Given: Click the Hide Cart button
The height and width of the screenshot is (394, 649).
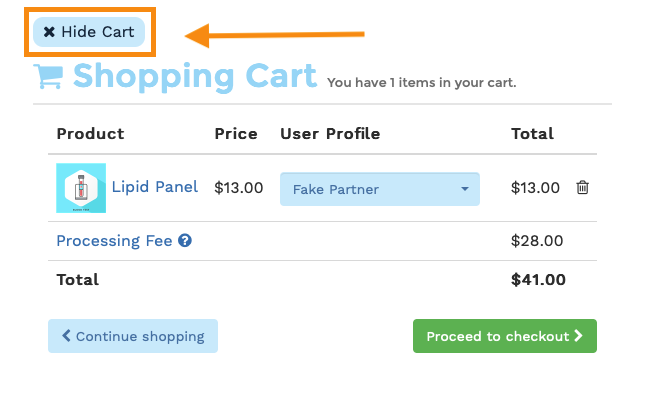Looking at the screenshot, I should point(89,32).
